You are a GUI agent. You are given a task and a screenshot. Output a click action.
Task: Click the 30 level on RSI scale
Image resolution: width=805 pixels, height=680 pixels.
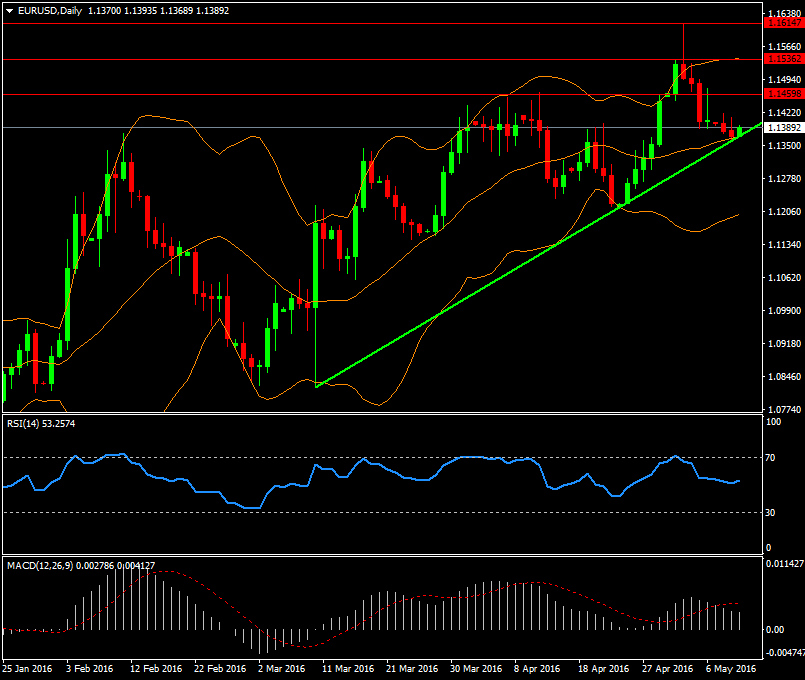tap(771, 512)
